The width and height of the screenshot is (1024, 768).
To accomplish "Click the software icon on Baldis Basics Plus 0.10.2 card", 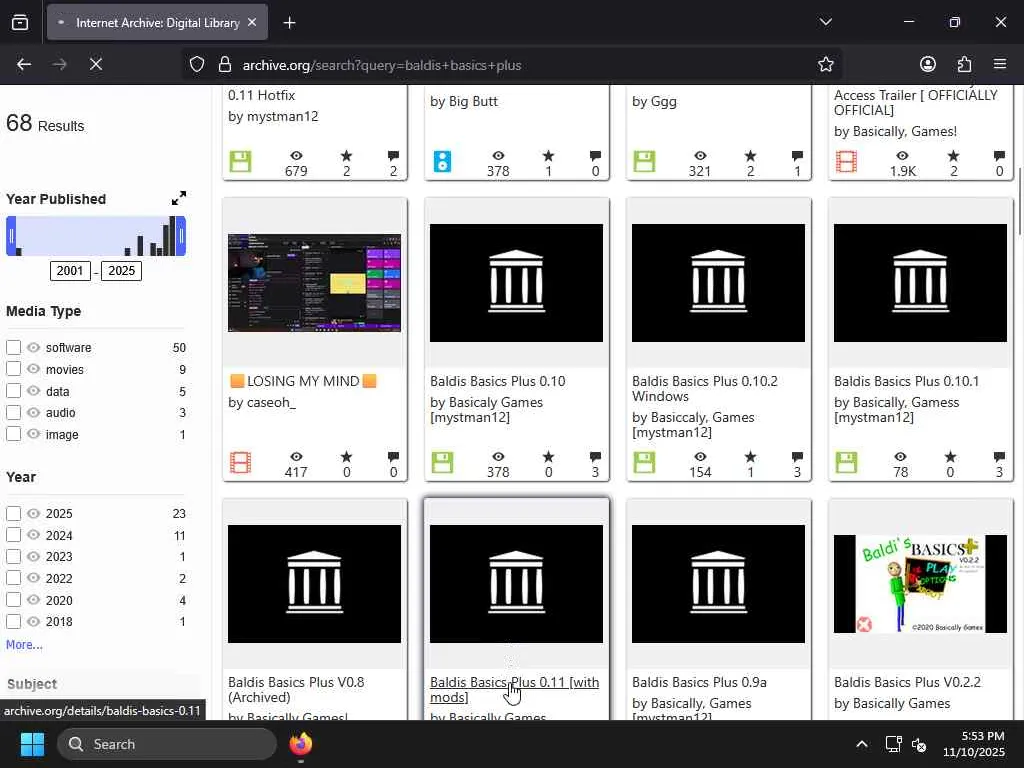I will tap(644, 462).
